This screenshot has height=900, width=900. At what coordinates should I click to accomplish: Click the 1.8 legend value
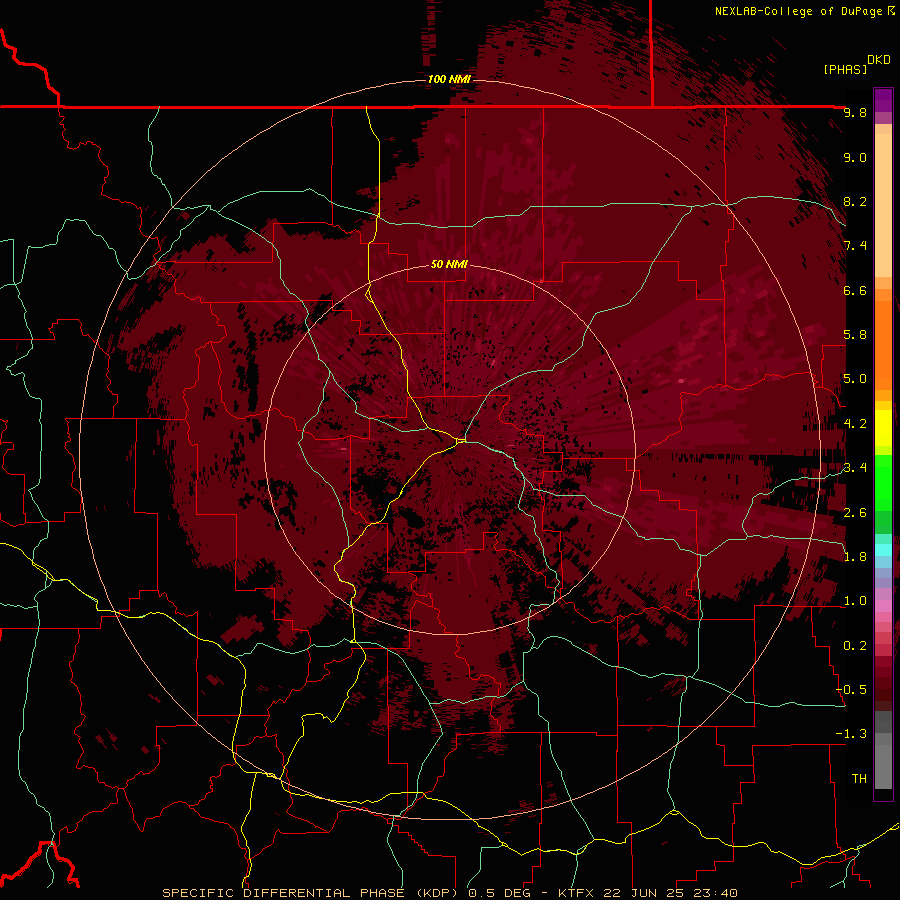[x=855, y=557]
